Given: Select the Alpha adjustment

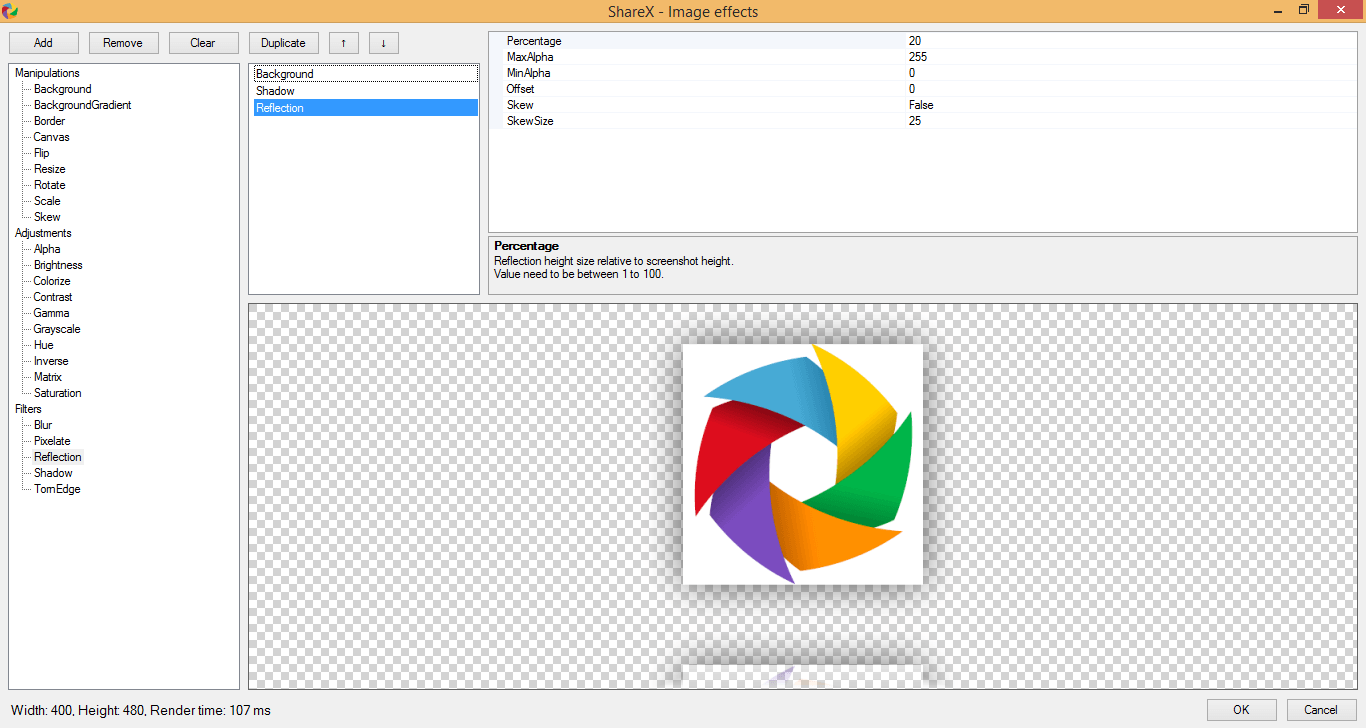Looking at the screenshot, I should click(x=47, y=249).
